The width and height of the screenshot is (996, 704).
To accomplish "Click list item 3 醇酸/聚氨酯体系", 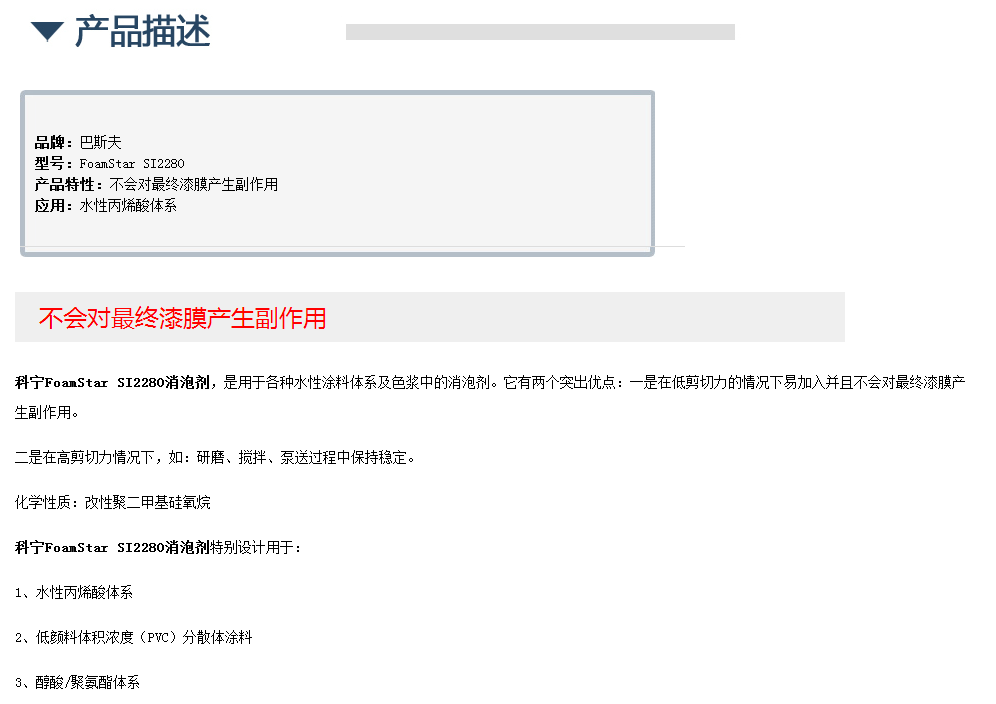I will pos(77,682).
